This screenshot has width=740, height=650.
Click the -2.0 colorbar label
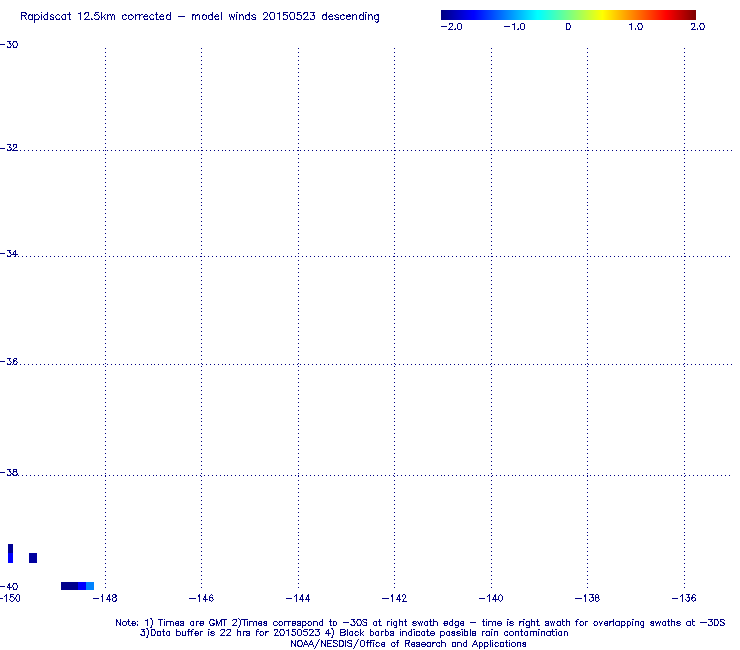click(452, 27)
